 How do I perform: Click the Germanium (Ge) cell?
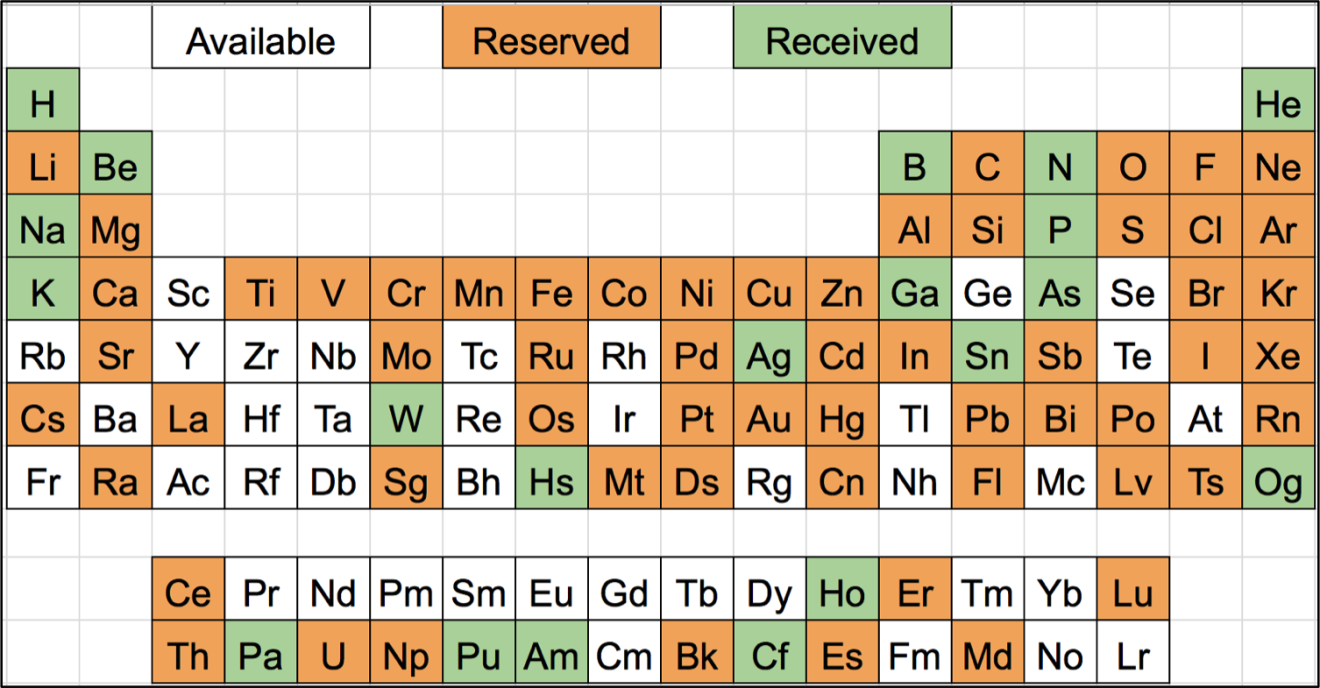(987, 293)
